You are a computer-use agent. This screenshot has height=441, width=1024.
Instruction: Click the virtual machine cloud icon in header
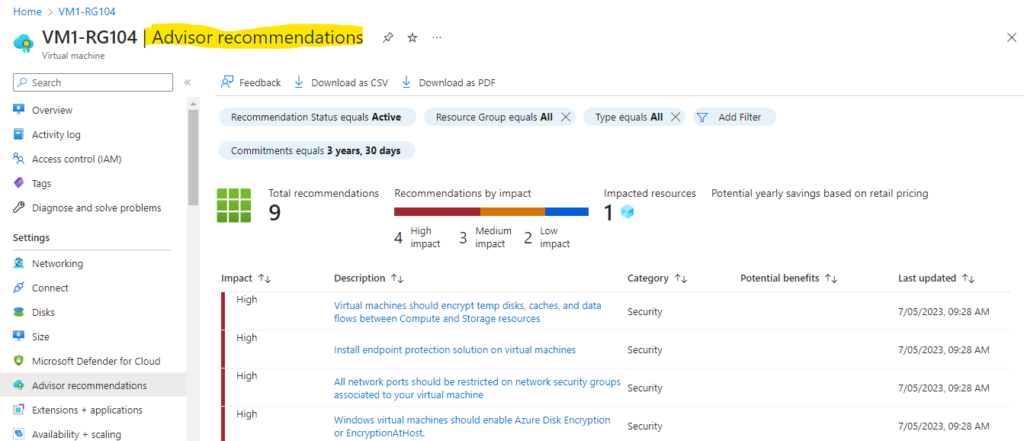pos(24,42)
